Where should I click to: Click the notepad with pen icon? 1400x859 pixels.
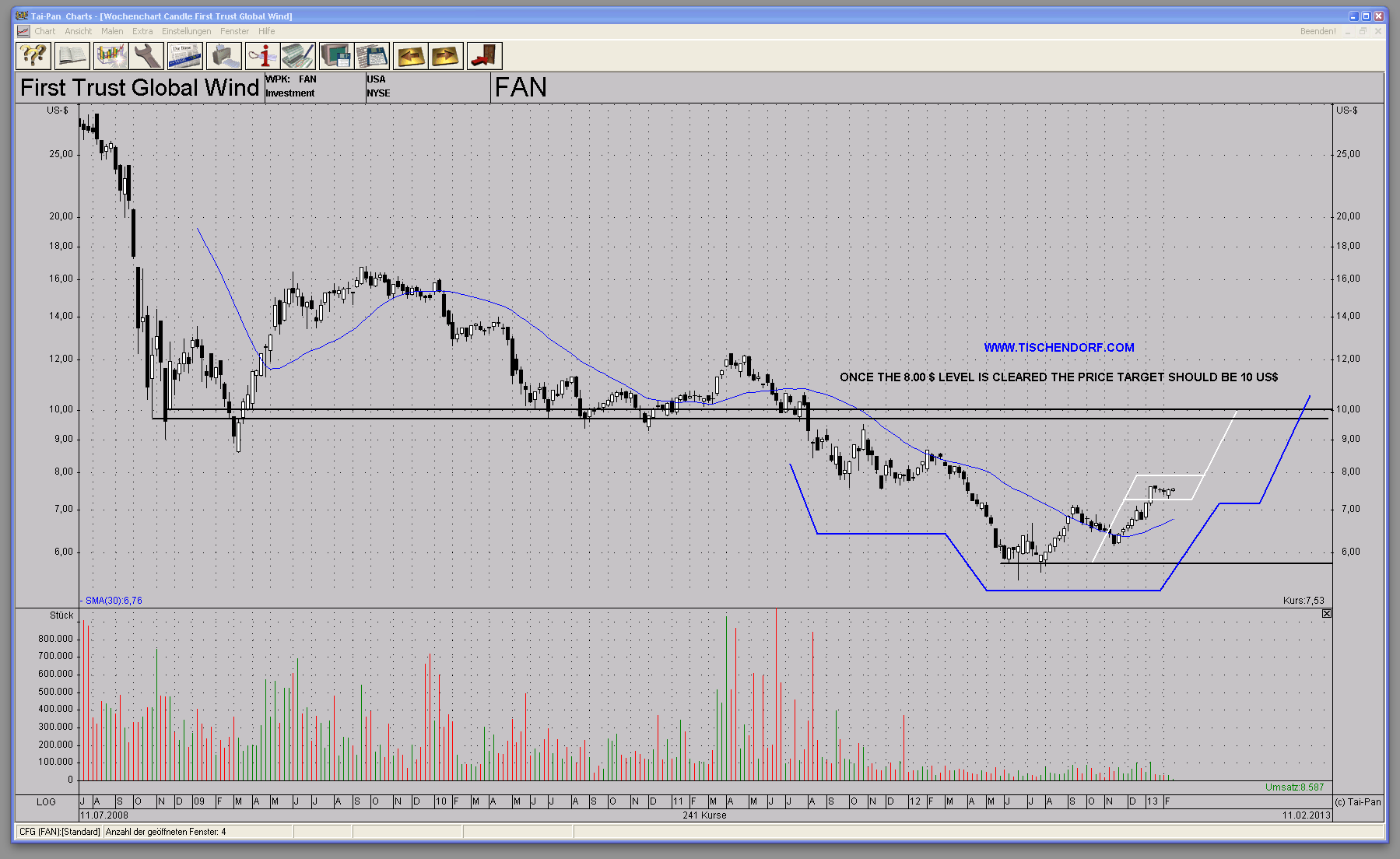(x=298, y=56)
